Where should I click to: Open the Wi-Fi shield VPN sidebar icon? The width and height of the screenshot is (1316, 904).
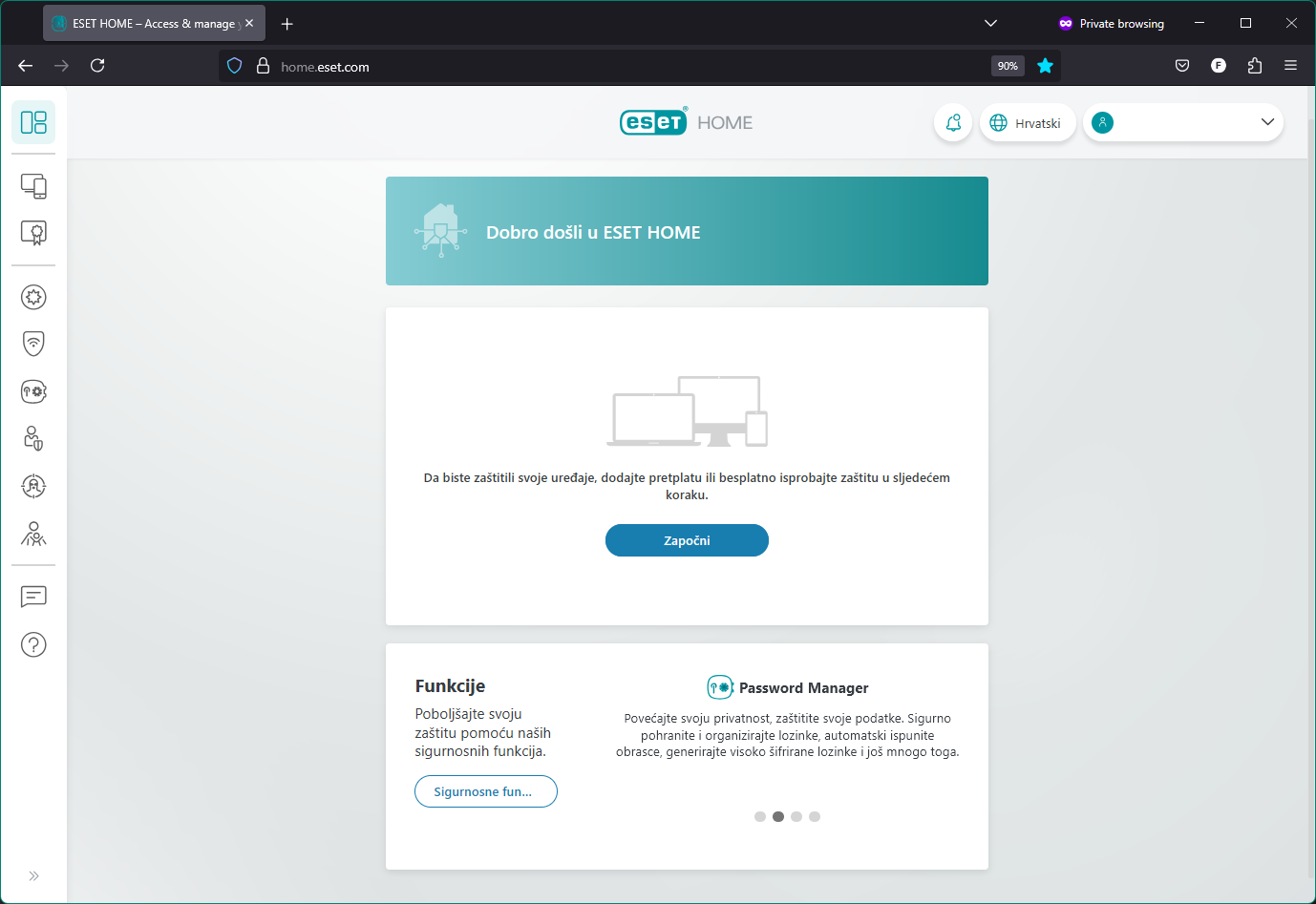coord(33,344)
